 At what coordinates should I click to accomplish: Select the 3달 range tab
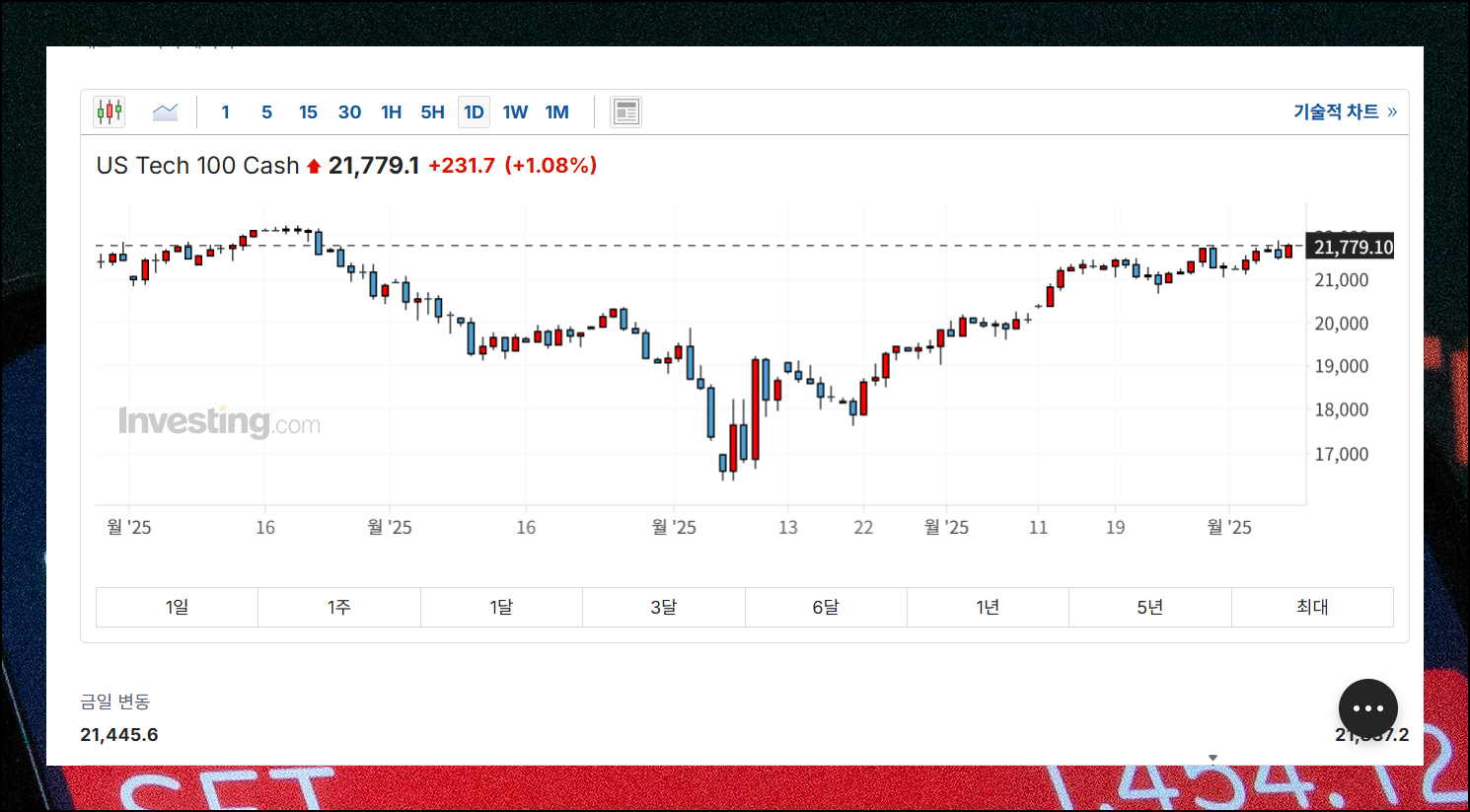click(663, 607)
